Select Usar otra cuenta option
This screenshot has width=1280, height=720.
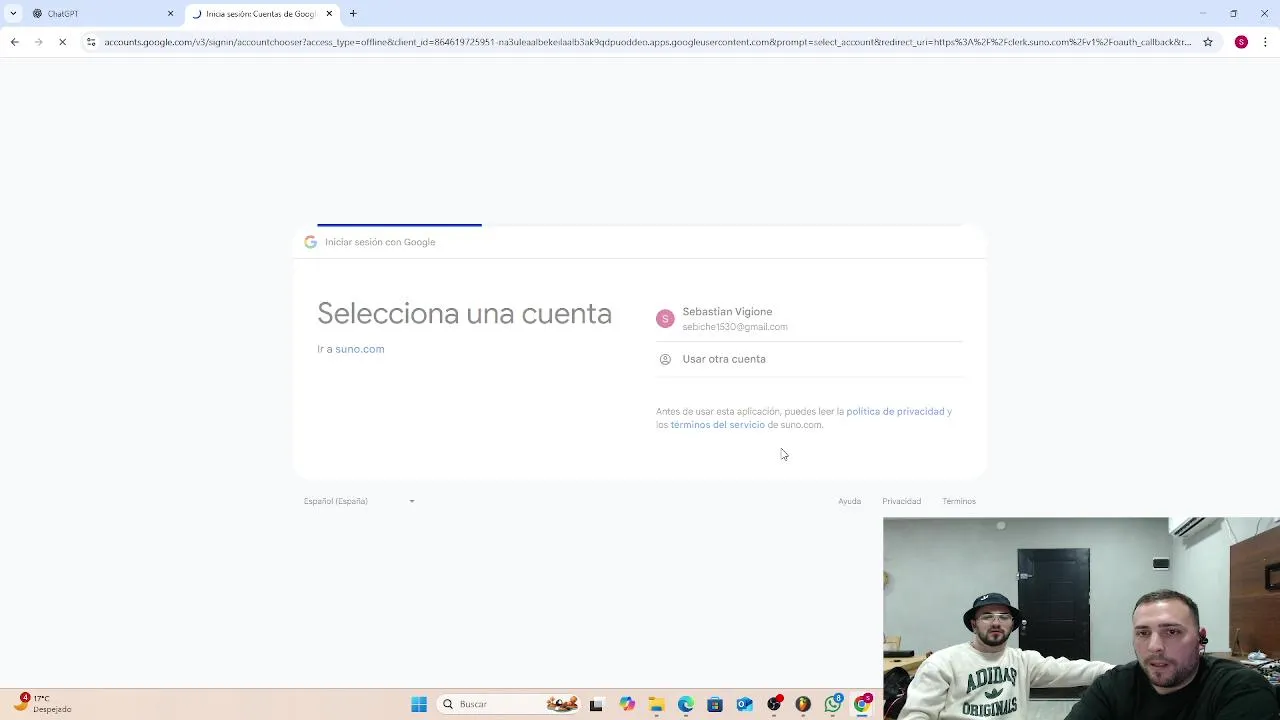click(809, 359)
